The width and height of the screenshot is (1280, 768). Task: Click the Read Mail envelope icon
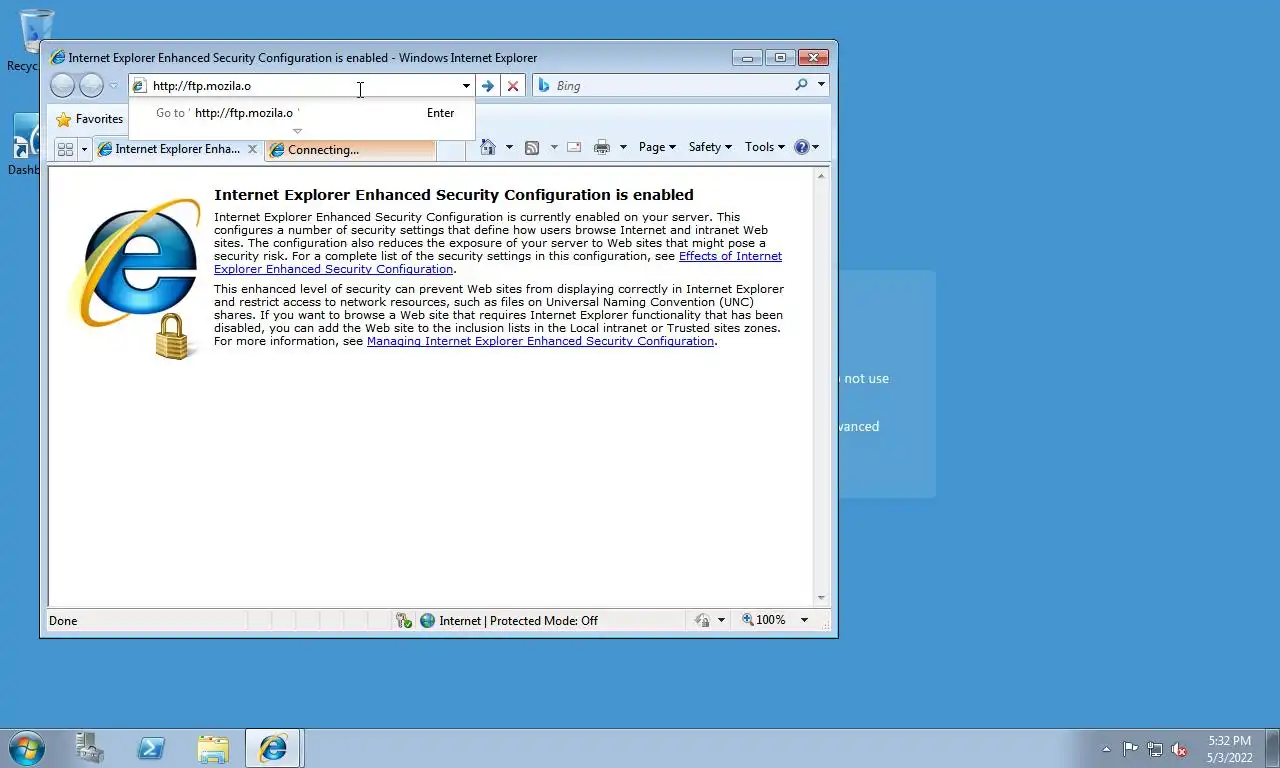[574, 147]
